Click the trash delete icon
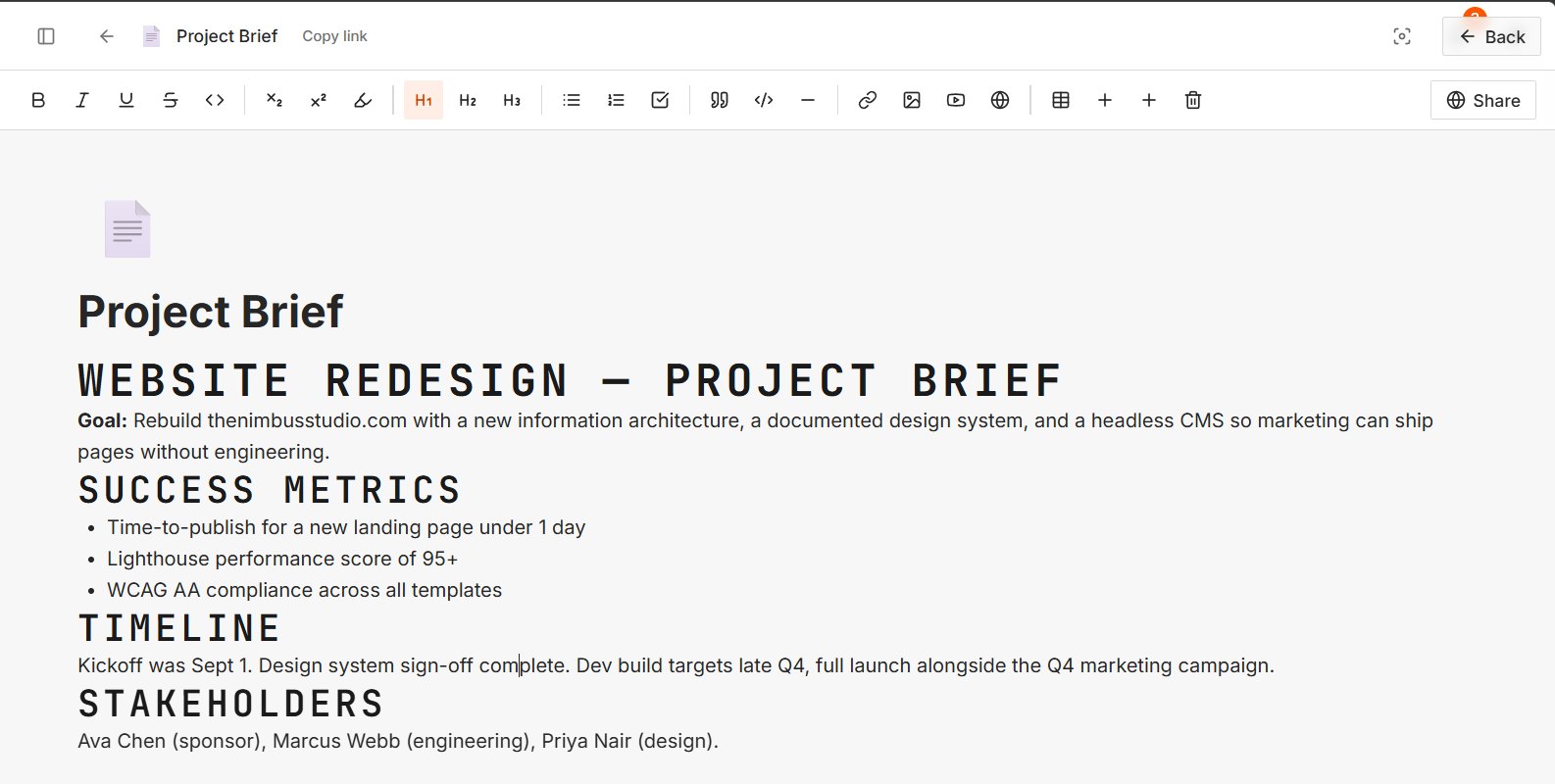1555x784 pixels. coord(1193,100)
